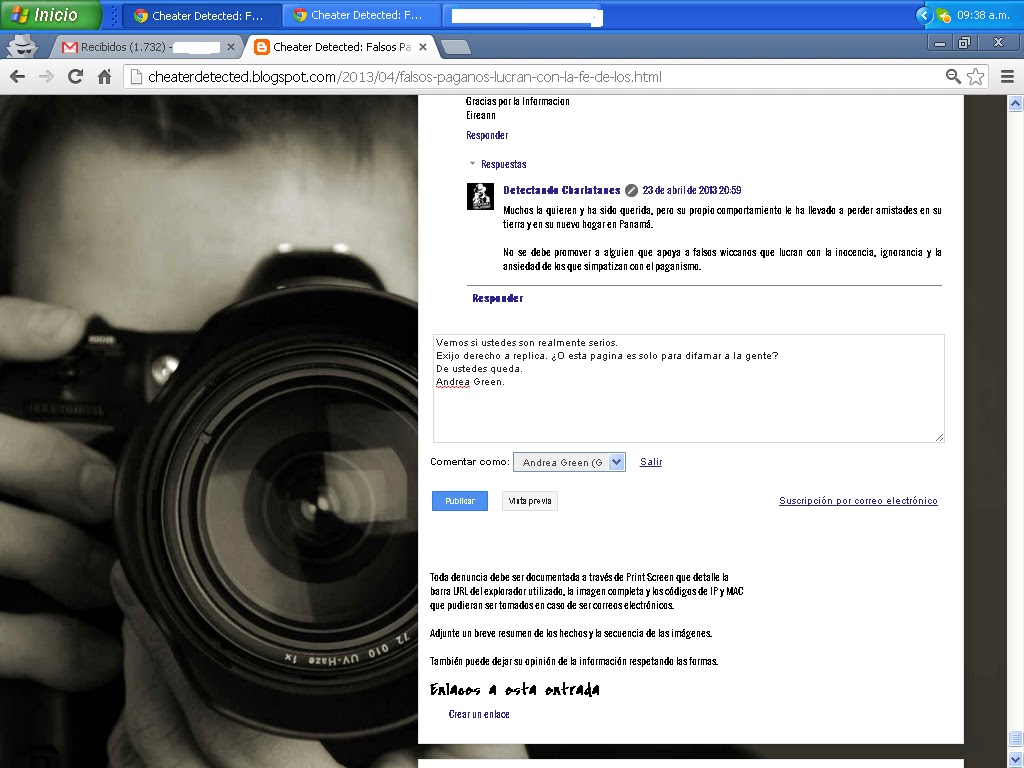Bookmark this page with the star icon
Viewport: 1024px width, 768px height.
click(976, 76)
